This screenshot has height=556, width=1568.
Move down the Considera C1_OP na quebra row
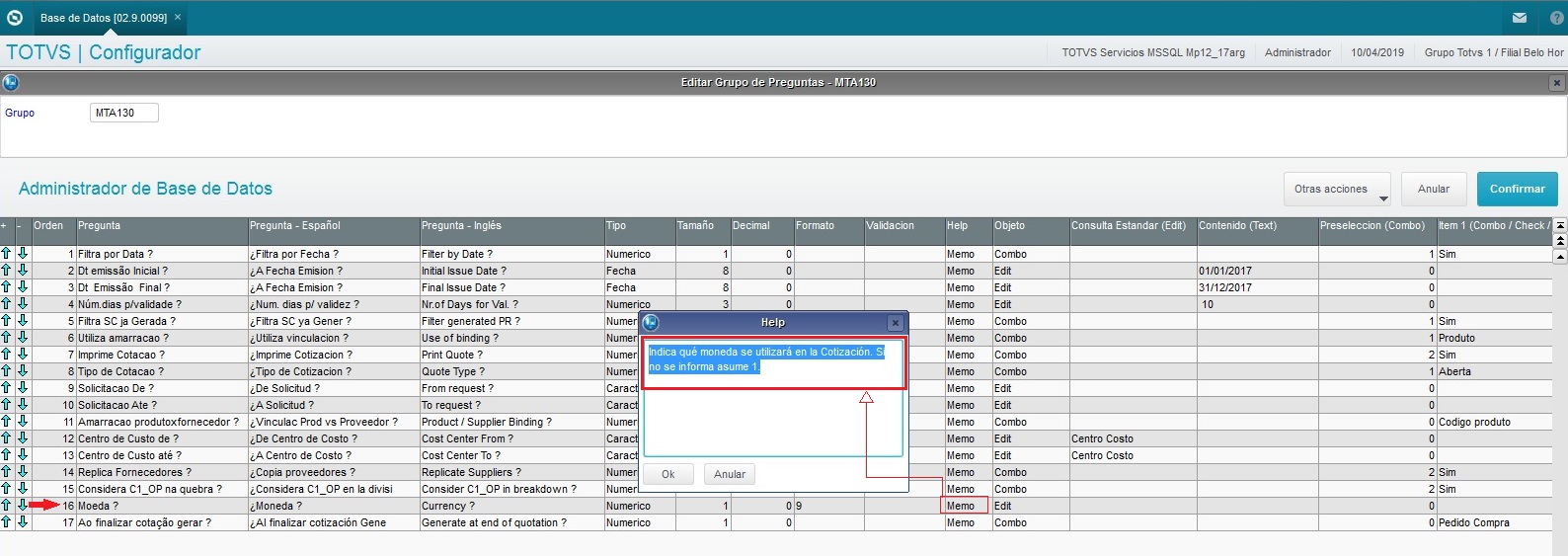click(23, 489)
